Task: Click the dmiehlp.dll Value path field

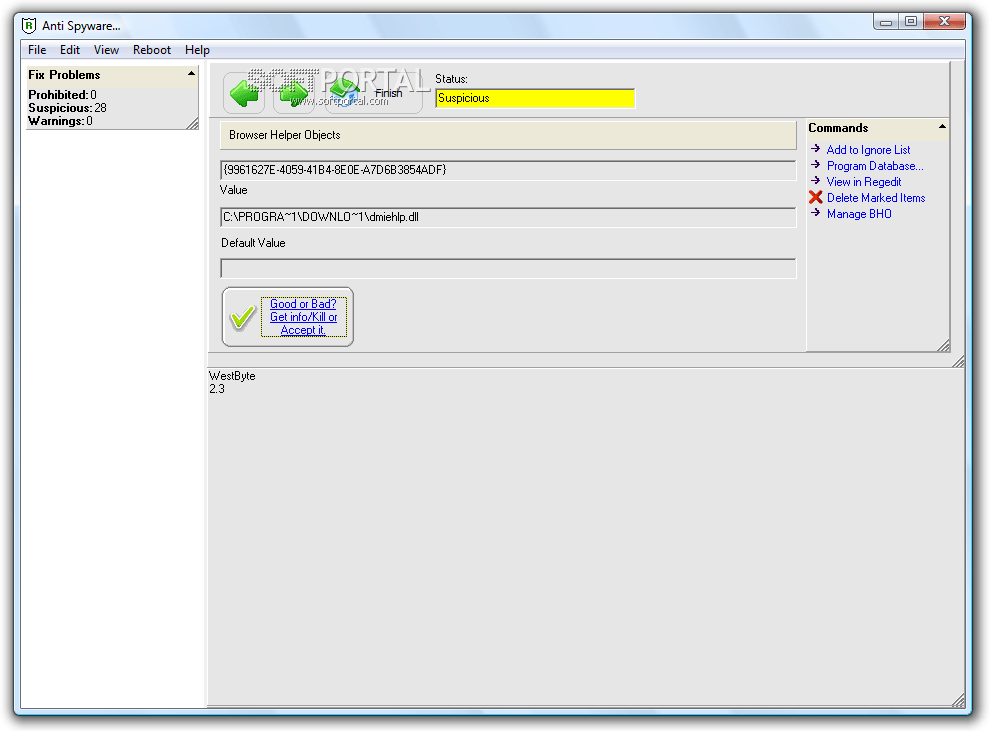Action: [x=508, y=217]
